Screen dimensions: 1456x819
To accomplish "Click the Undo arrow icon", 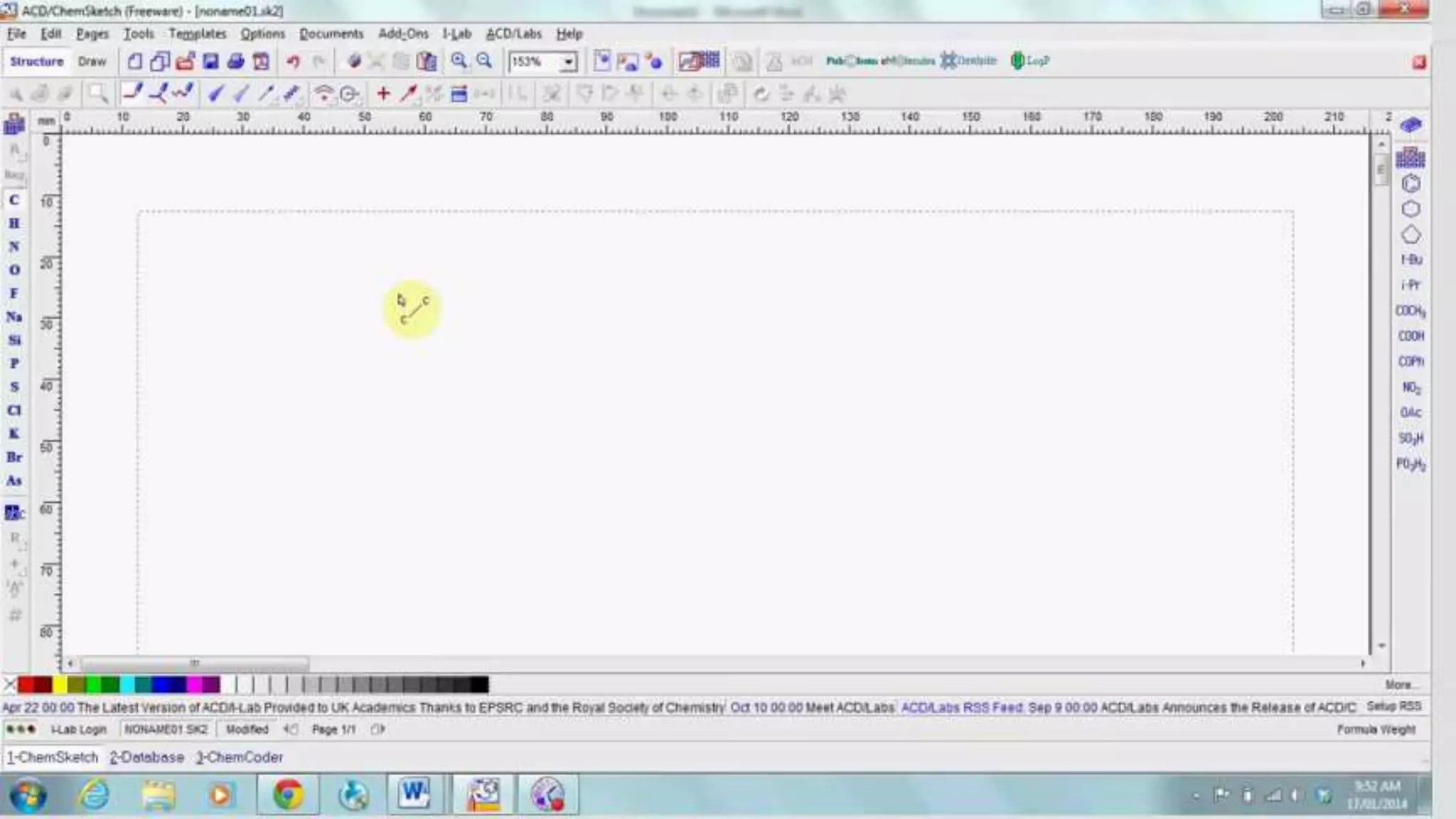I will [x=293, y=62].
